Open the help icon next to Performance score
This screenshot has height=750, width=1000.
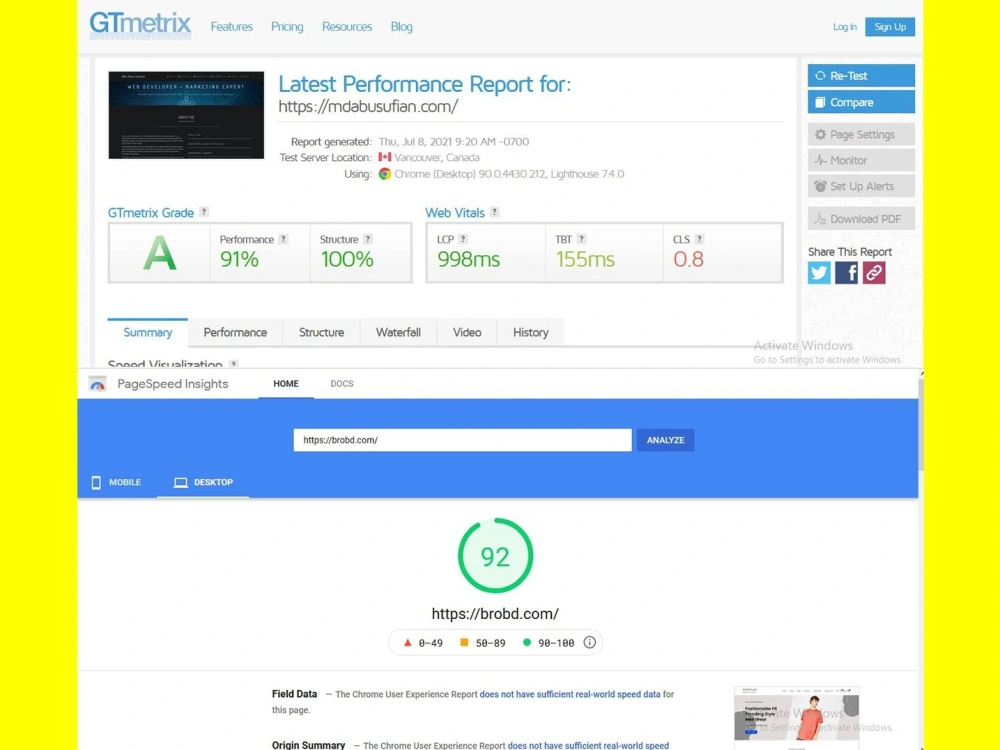coord(283,239)
